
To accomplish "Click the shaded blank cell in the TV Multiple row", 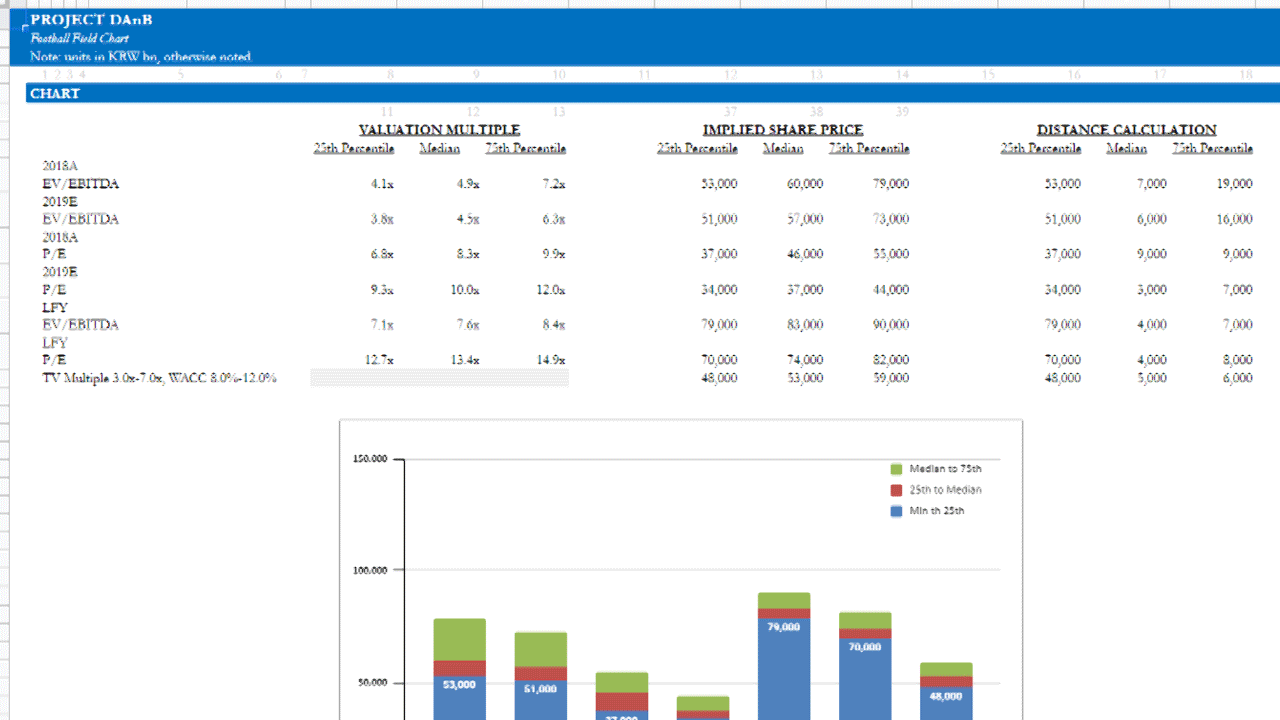I will coord(440,378).
